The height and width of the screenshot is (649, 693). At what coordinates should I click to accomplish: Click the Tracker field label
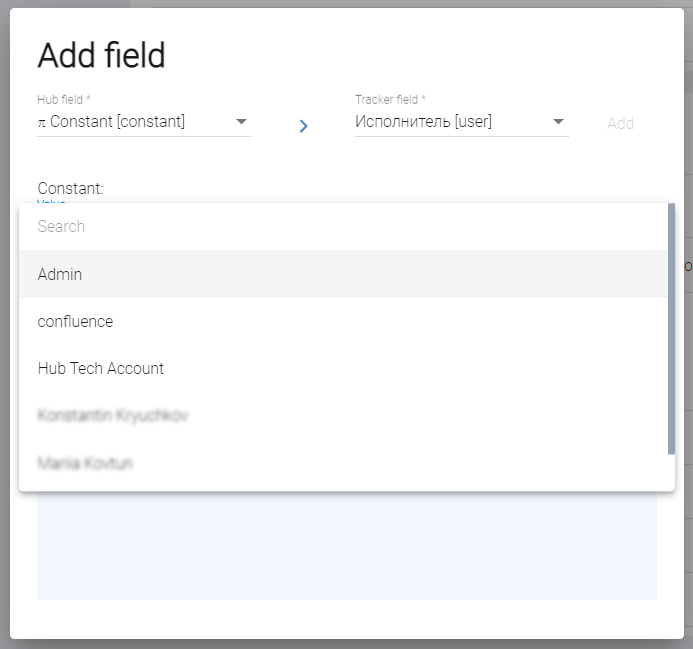click(x=390, y=100)
